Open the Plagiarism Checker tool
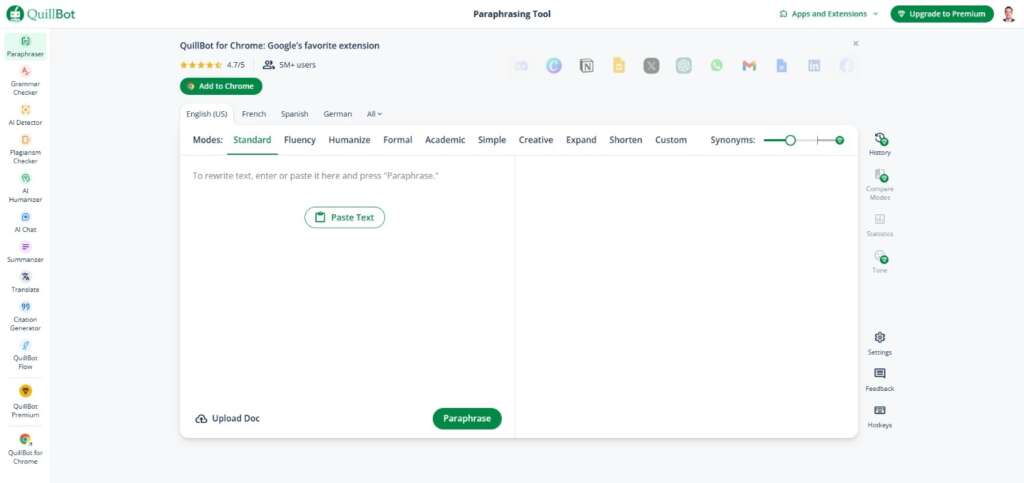The width and height of the screenshot is (1024, 483). [x=25, y=149]
